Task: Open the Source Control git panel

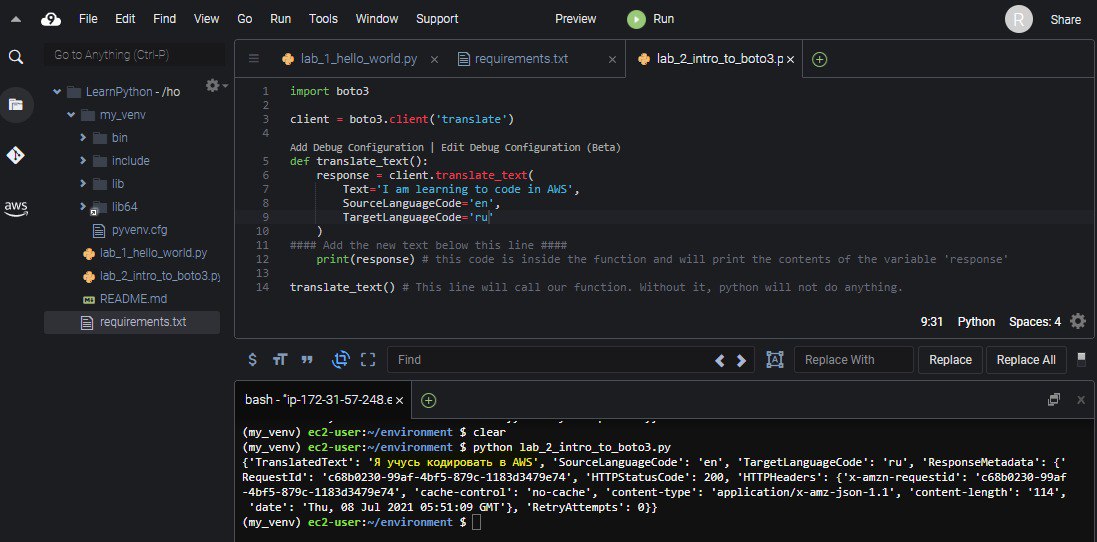Action: coord(16,155)
